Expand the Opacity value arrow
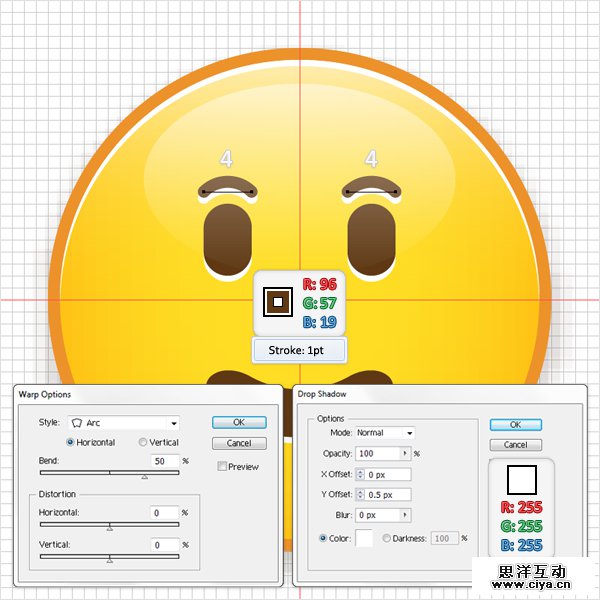Viewport: 600px width, 600px height. point(404,453)
